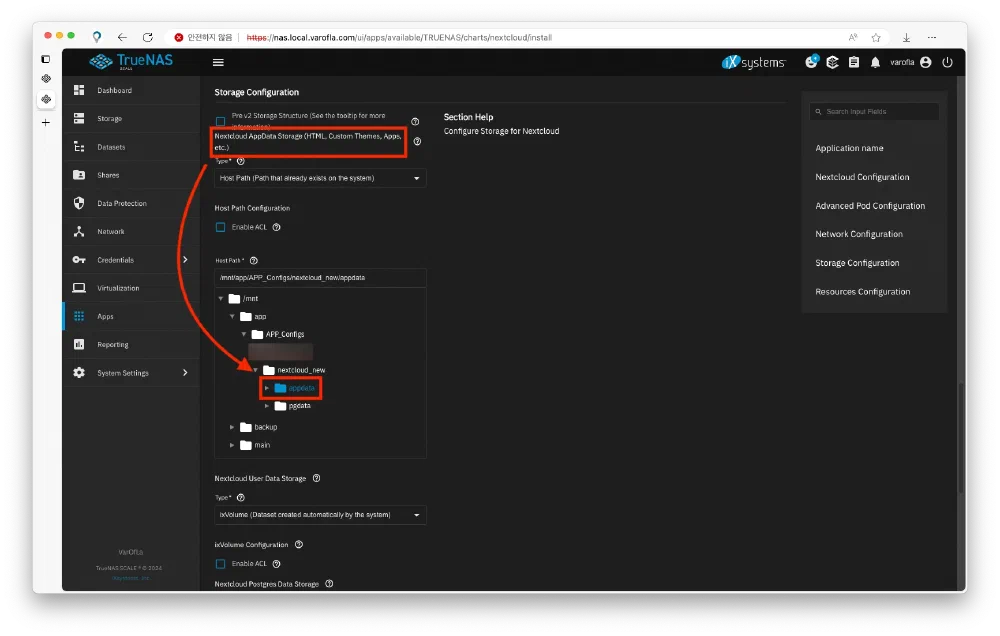1000x636 pixels.
Task: Open the user account icon beside varofla
Action: pos(925,62)
